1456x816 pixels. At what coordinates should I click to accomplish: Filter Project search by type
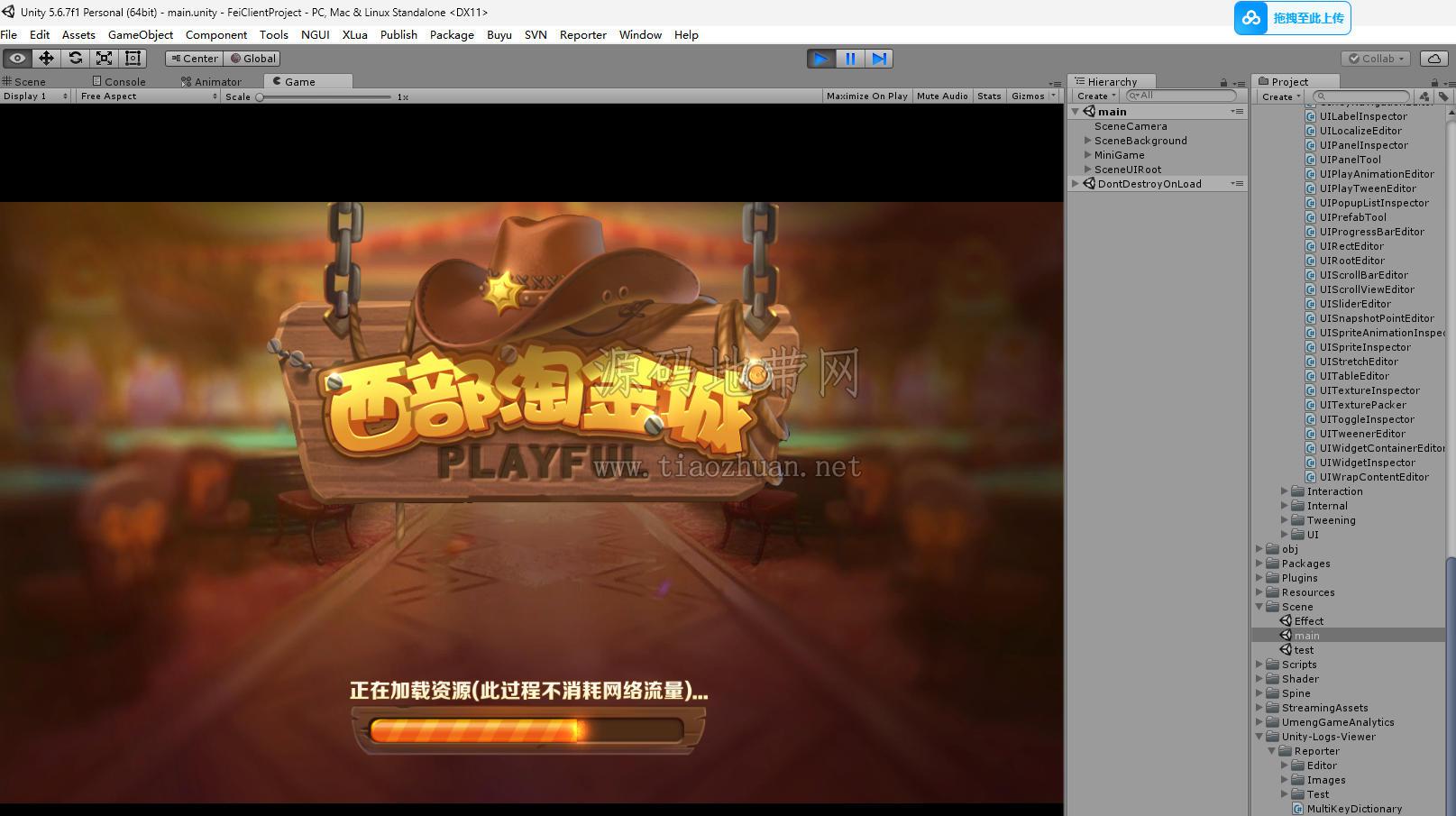tap(1424, 96)
